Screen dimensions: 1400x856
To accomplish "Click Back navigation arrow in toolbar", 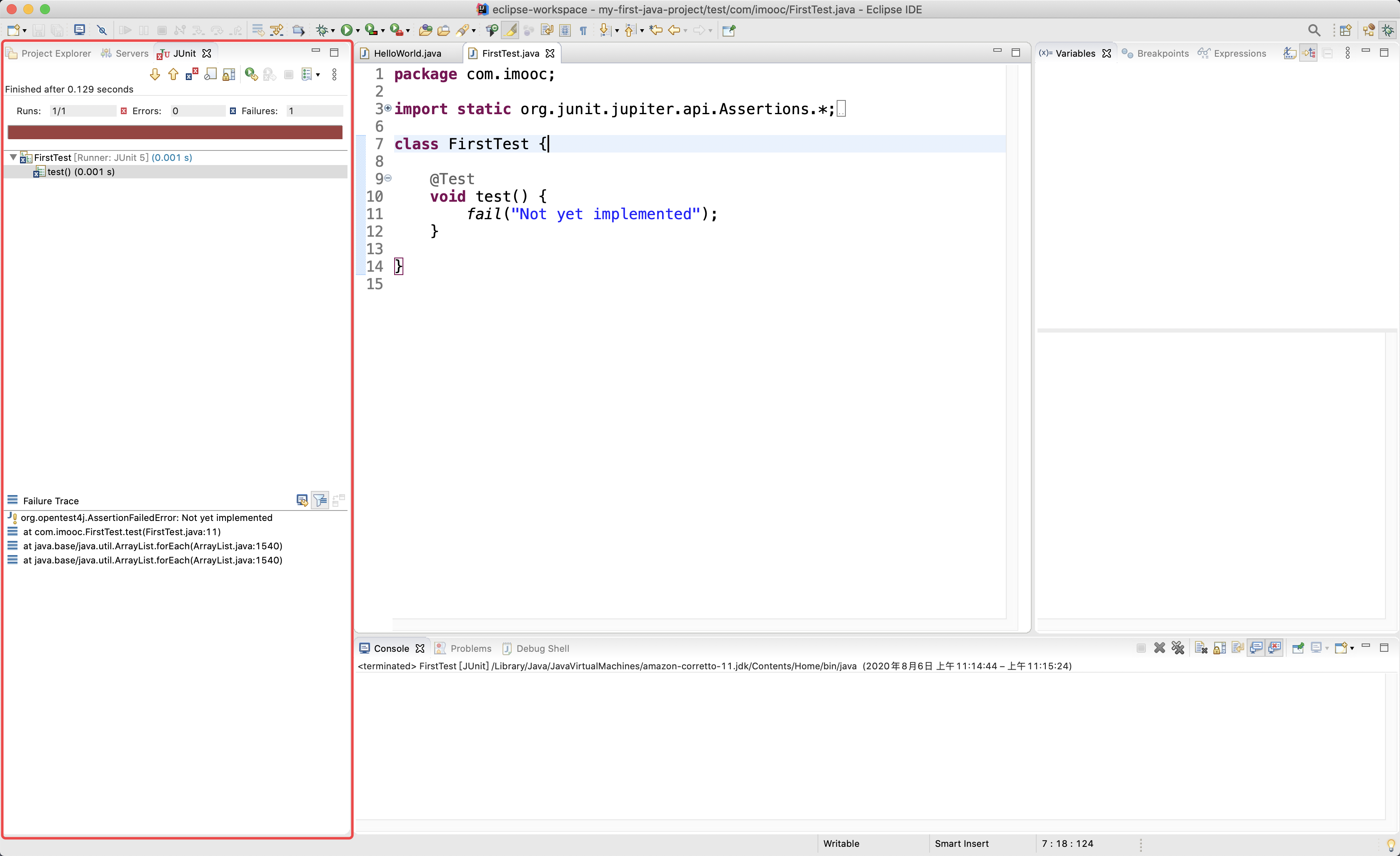I will tap(674, 31).
